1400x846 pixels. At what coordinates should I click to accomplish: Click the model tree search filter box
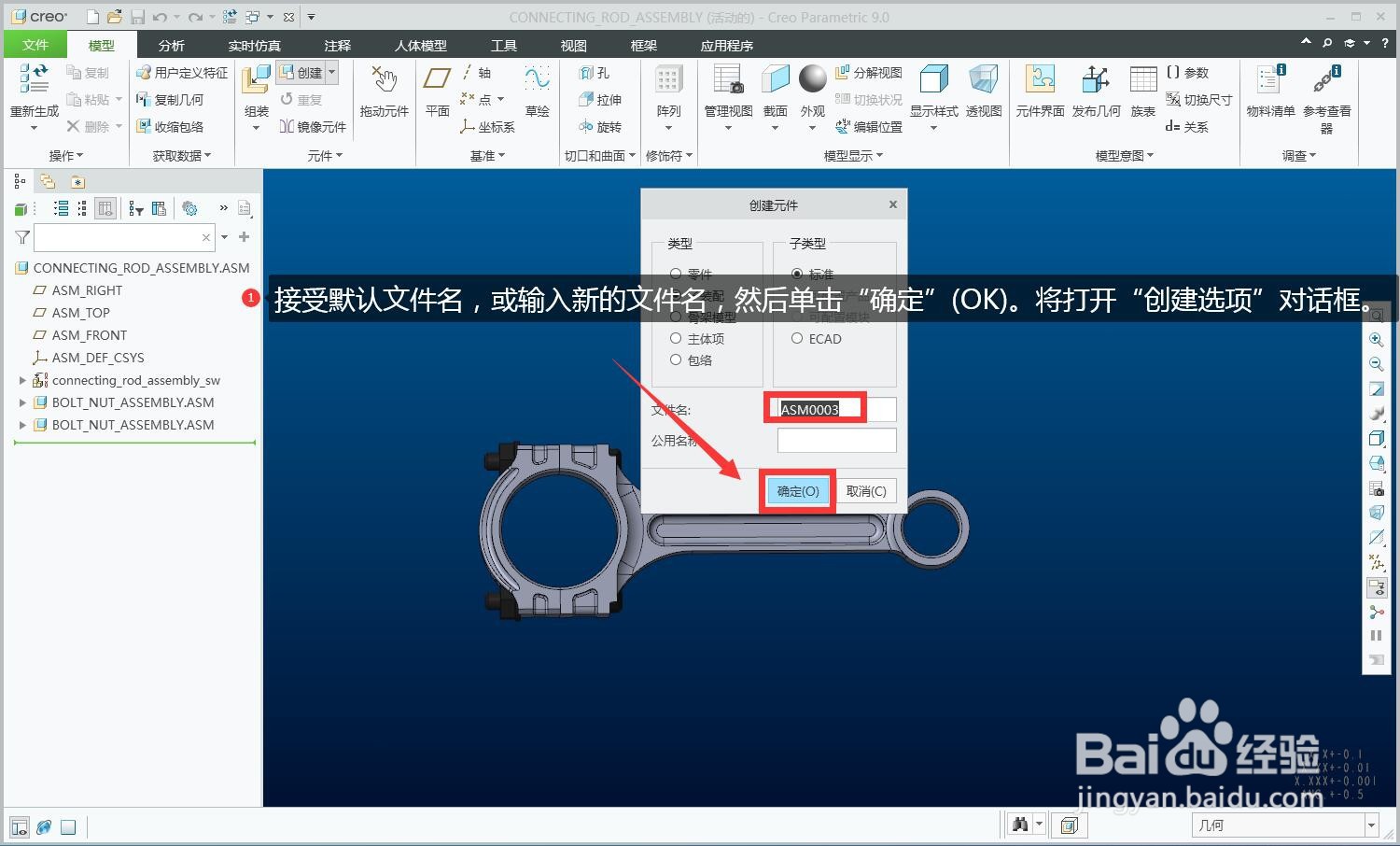[124, 237]
